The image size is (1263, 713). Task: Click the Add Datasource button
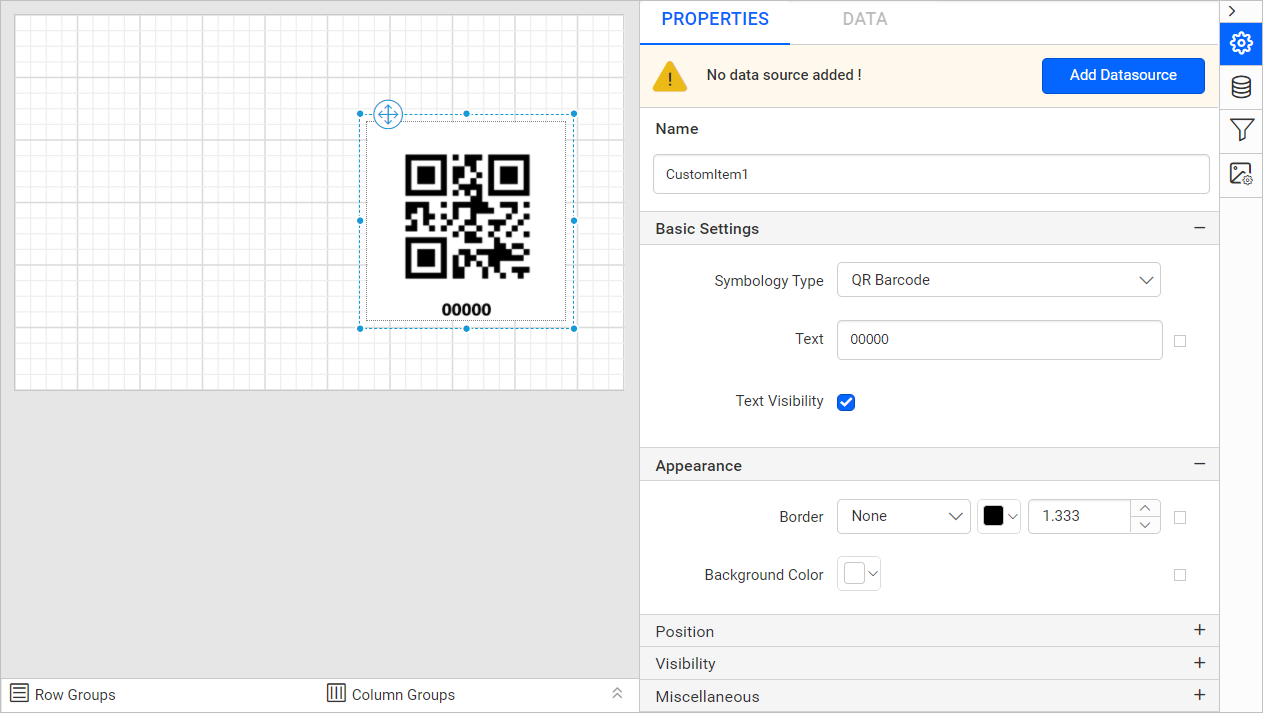1123,75
